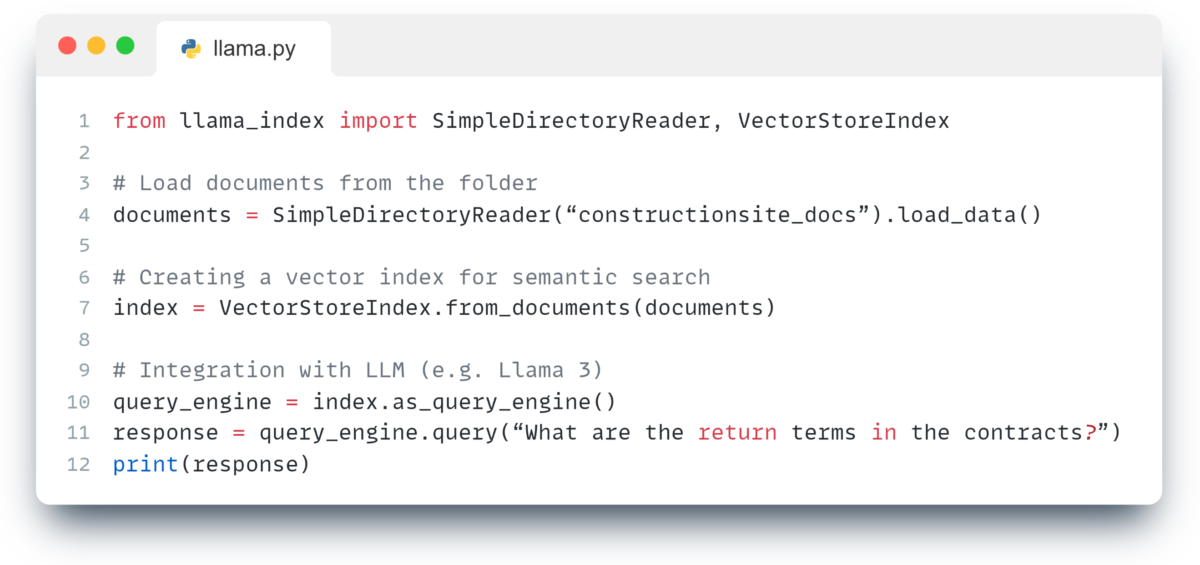Click the yellow minimize window button
The image size is (1200, 565).
[x=96, y=45]
